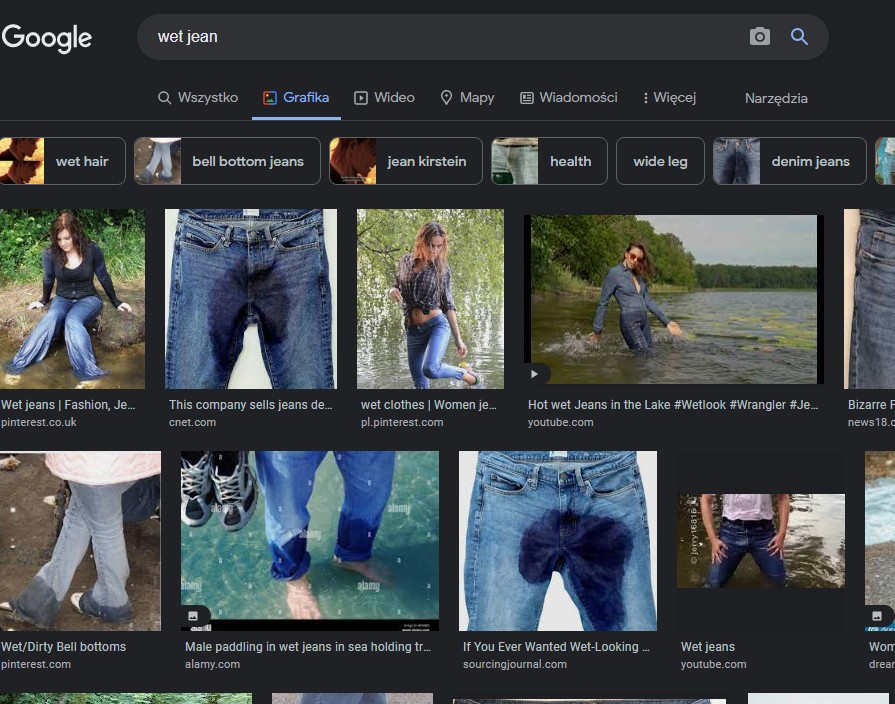Go to the Mapy tab
The height and width of the screenshot is (704, 895).
[x=467, y=98]
